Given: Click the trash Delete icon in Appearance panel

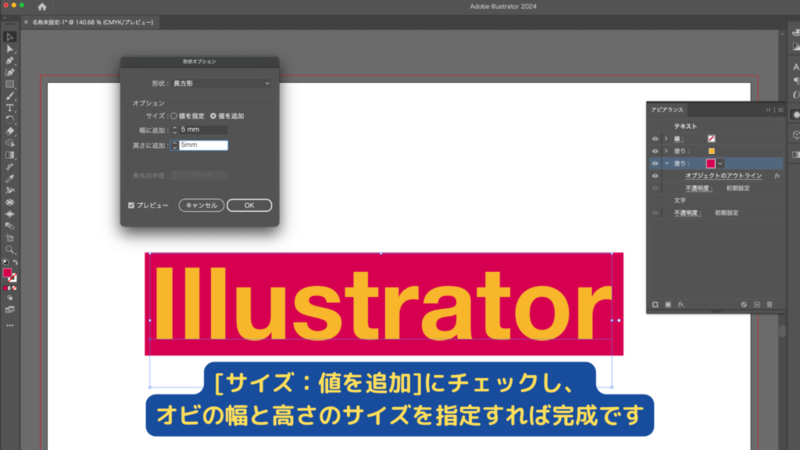Looking at the screenshot, I should coord(769,305).
